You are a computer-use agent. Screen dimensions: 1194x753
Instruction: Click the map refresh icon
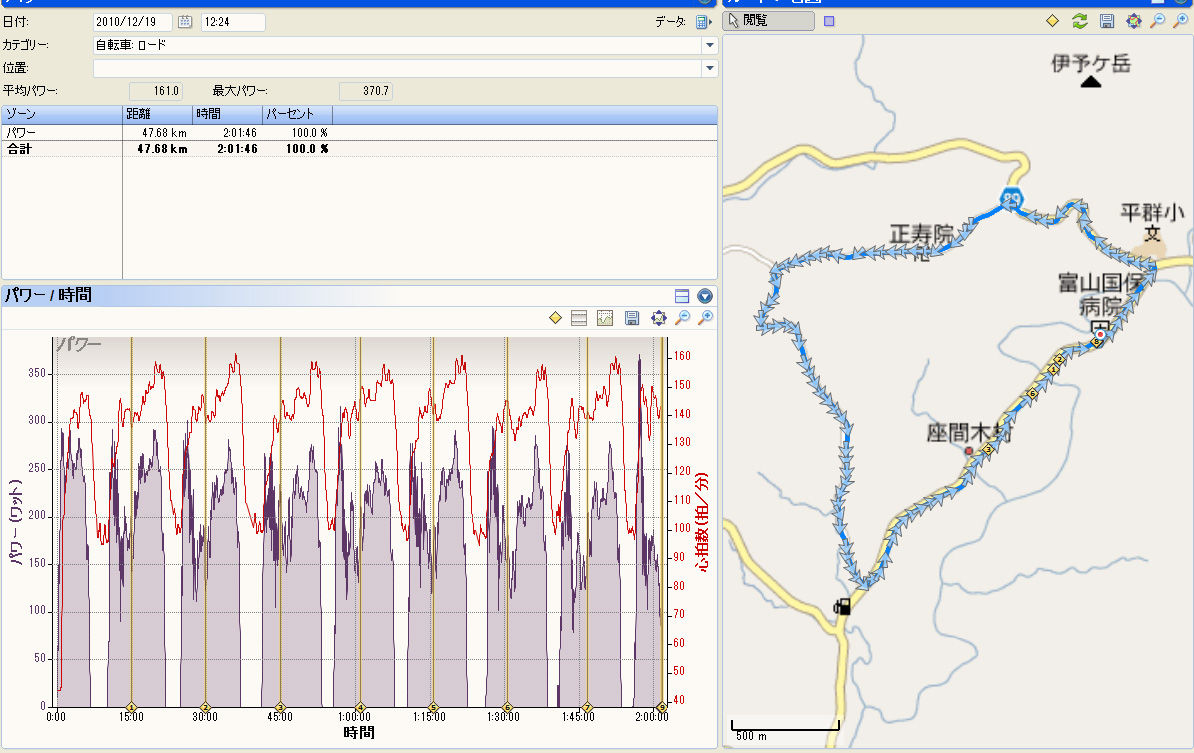point(1079,21)
